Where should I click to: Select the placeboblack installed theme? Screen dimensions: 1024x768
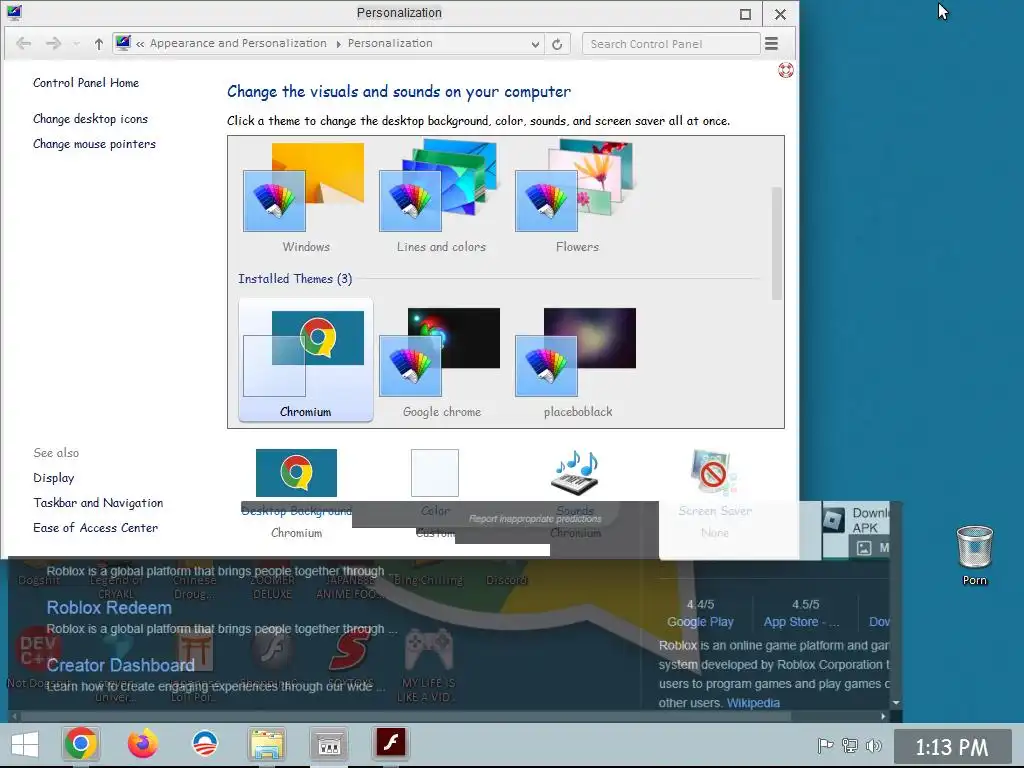577,360
